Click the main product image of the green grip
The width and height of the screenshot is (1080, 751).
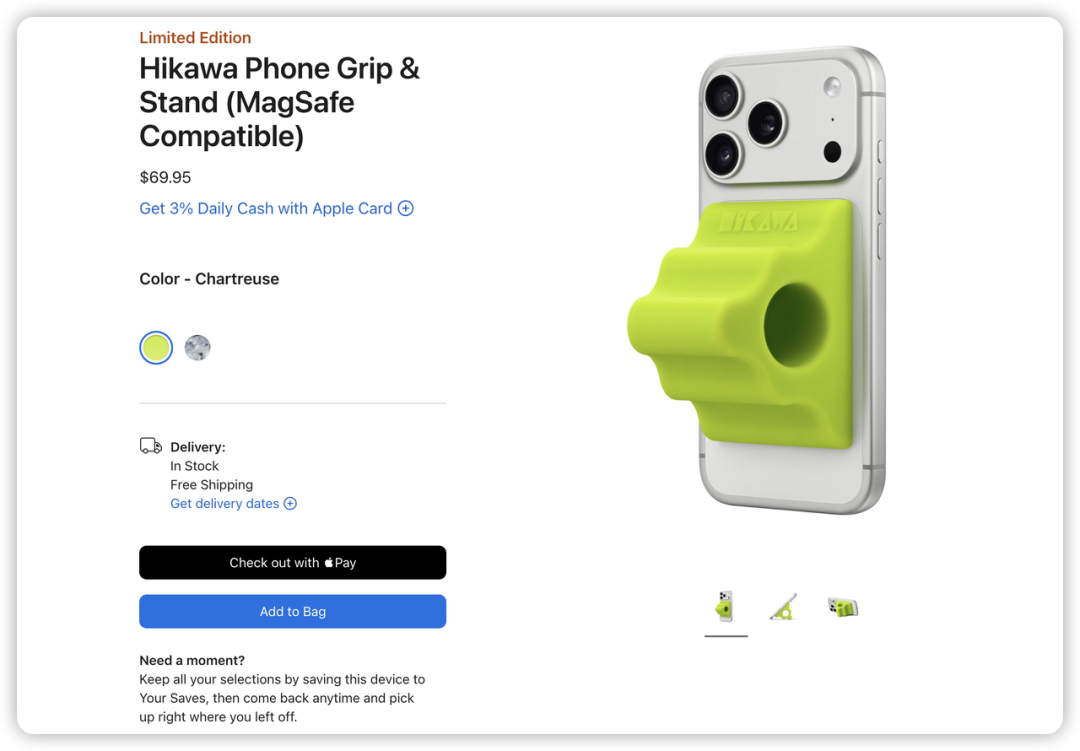[x=756, y=280]
